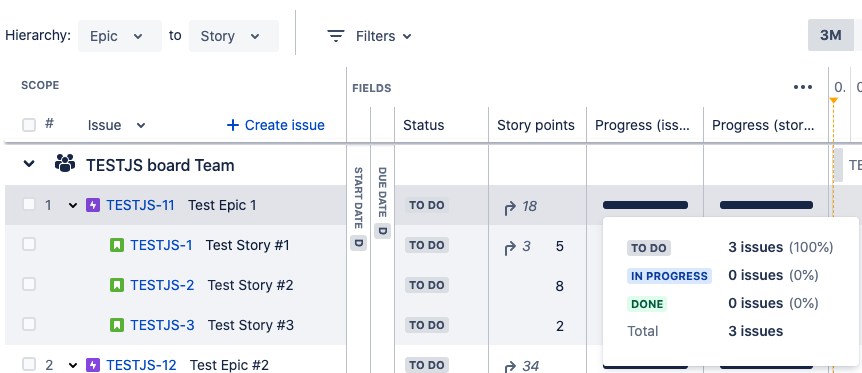Click the Status column header
This screenshot has height=373, width=862.
423,125
